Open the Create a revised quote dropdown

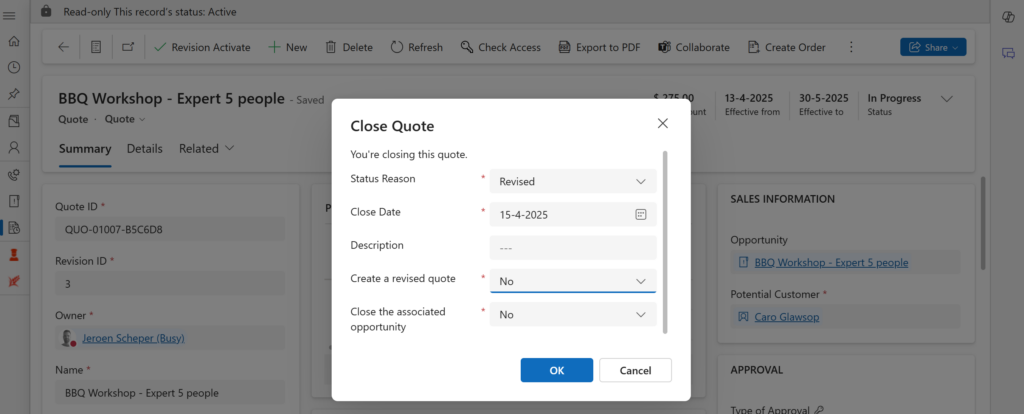573,281
